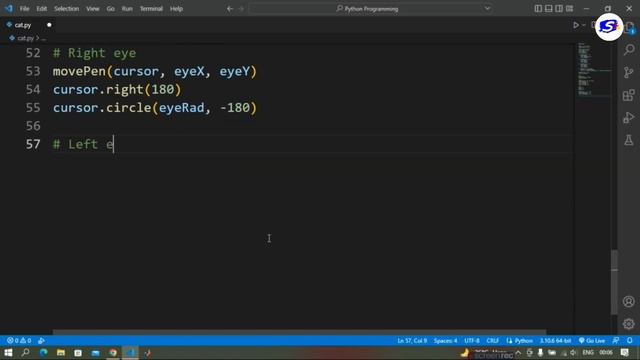Toggle the bottom panel layout icon
This screenshot has height=360, width=640.
(549, 9)
